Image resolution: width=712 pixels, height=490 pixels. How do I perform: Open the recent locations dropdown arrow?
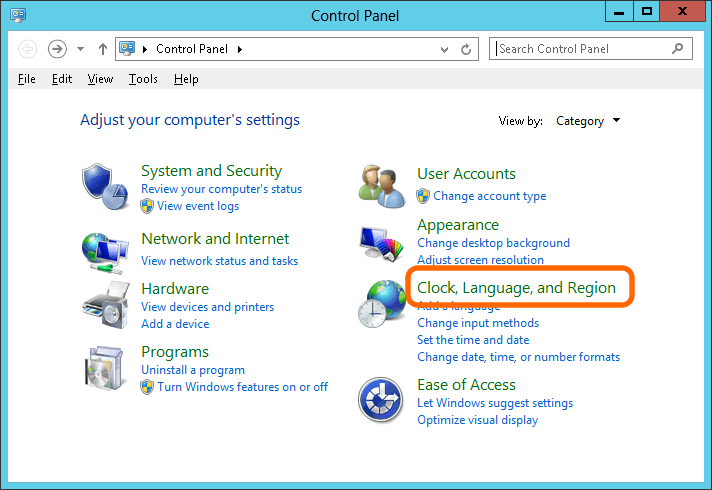coord(80,49)
